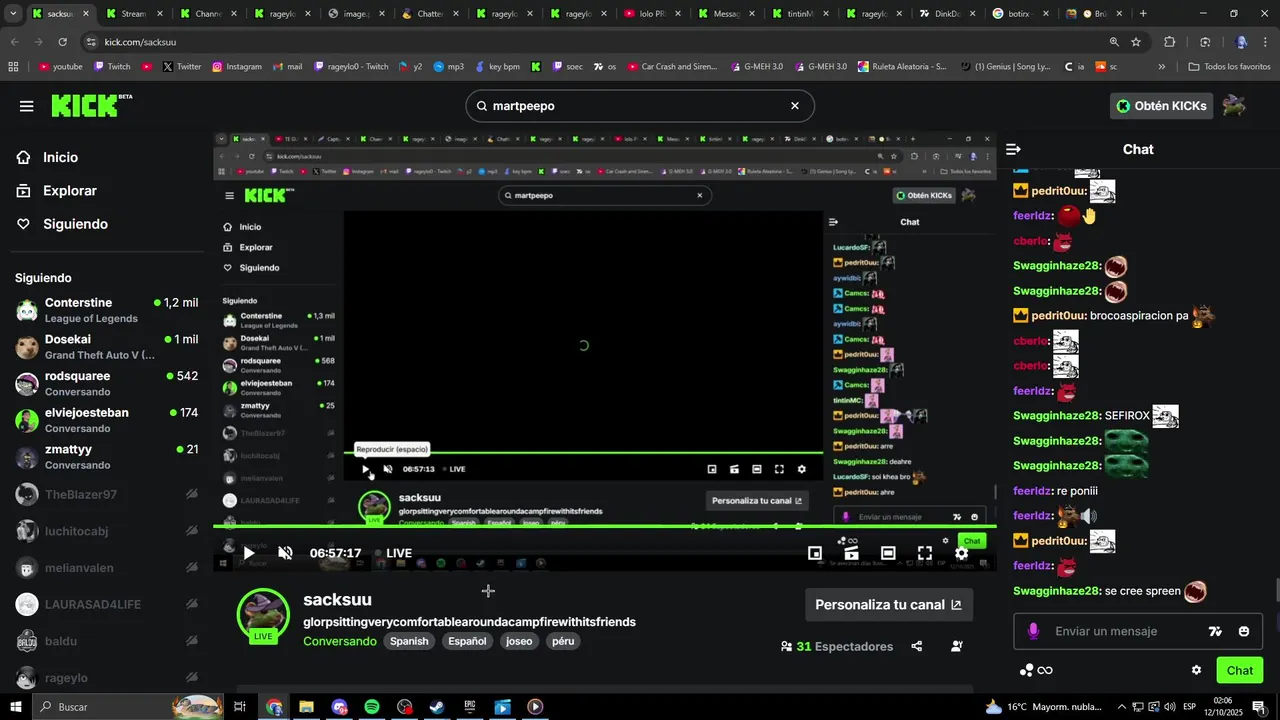Open Steam from taskbar
This screenshot has width=1280, height=720.
(x=437, y=707)
